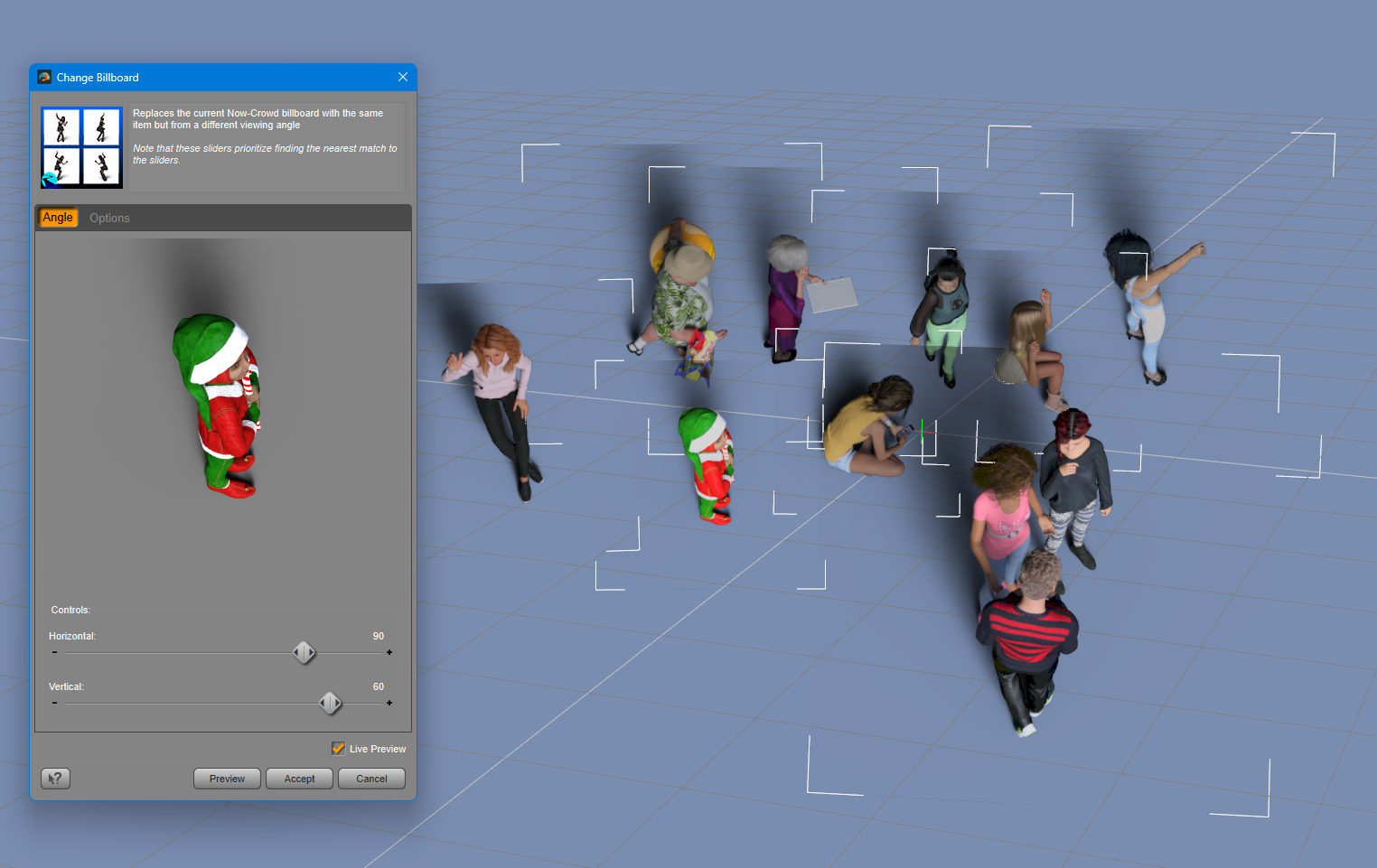This screenshot has height=868, width=1377.
Task: Click the Cancel button
Action: pos(371,779)
